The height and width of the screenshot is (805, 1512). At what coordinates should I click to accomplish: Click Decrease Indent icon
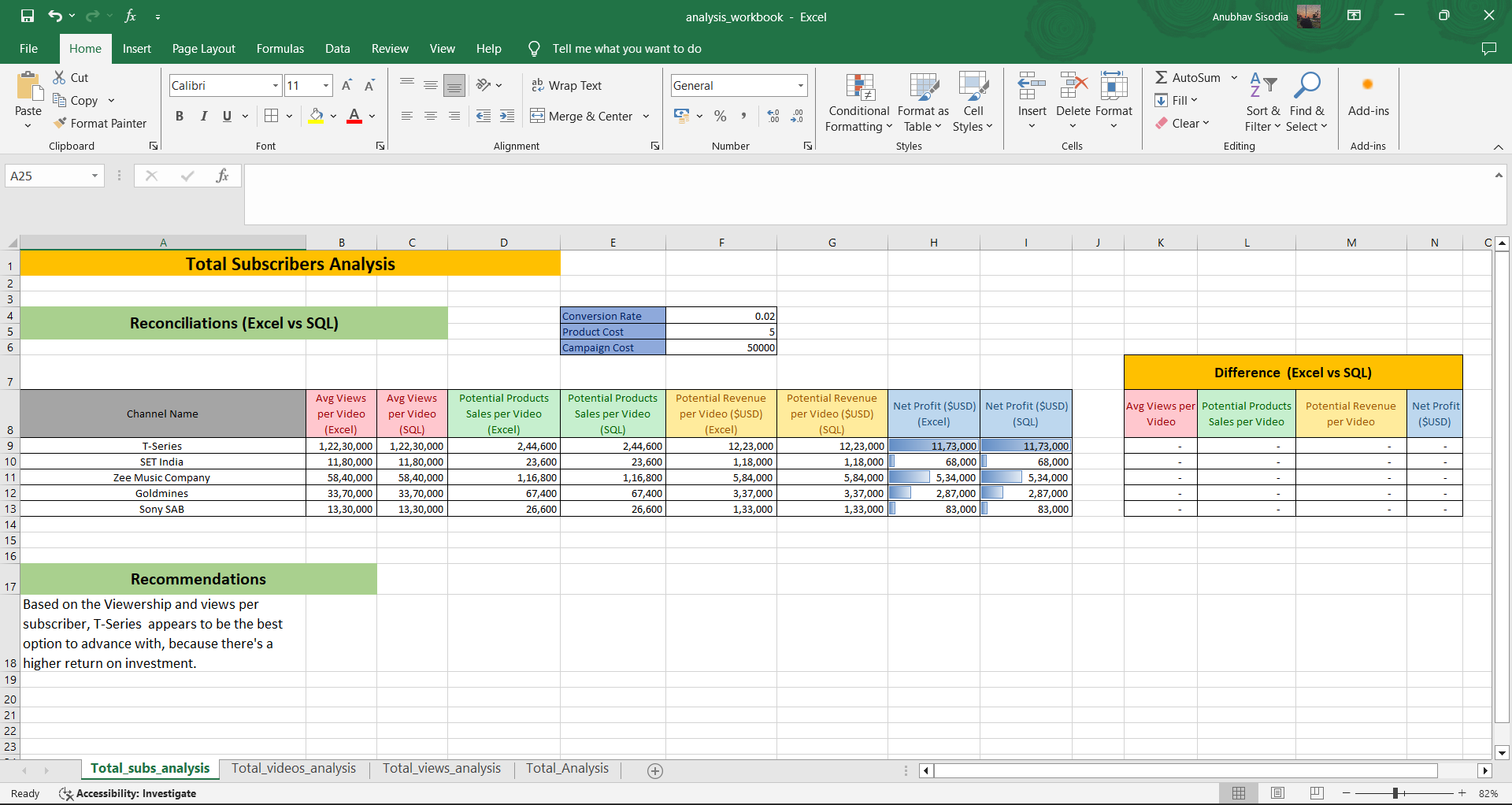pyautogui.click(x=484, y=116)
